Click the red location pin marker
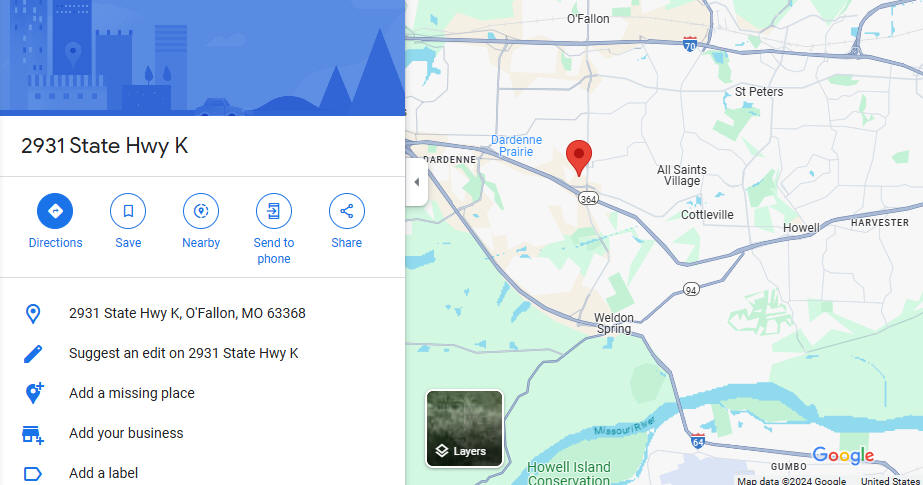Screen dimensions: 923x485 tap(579, 158)
